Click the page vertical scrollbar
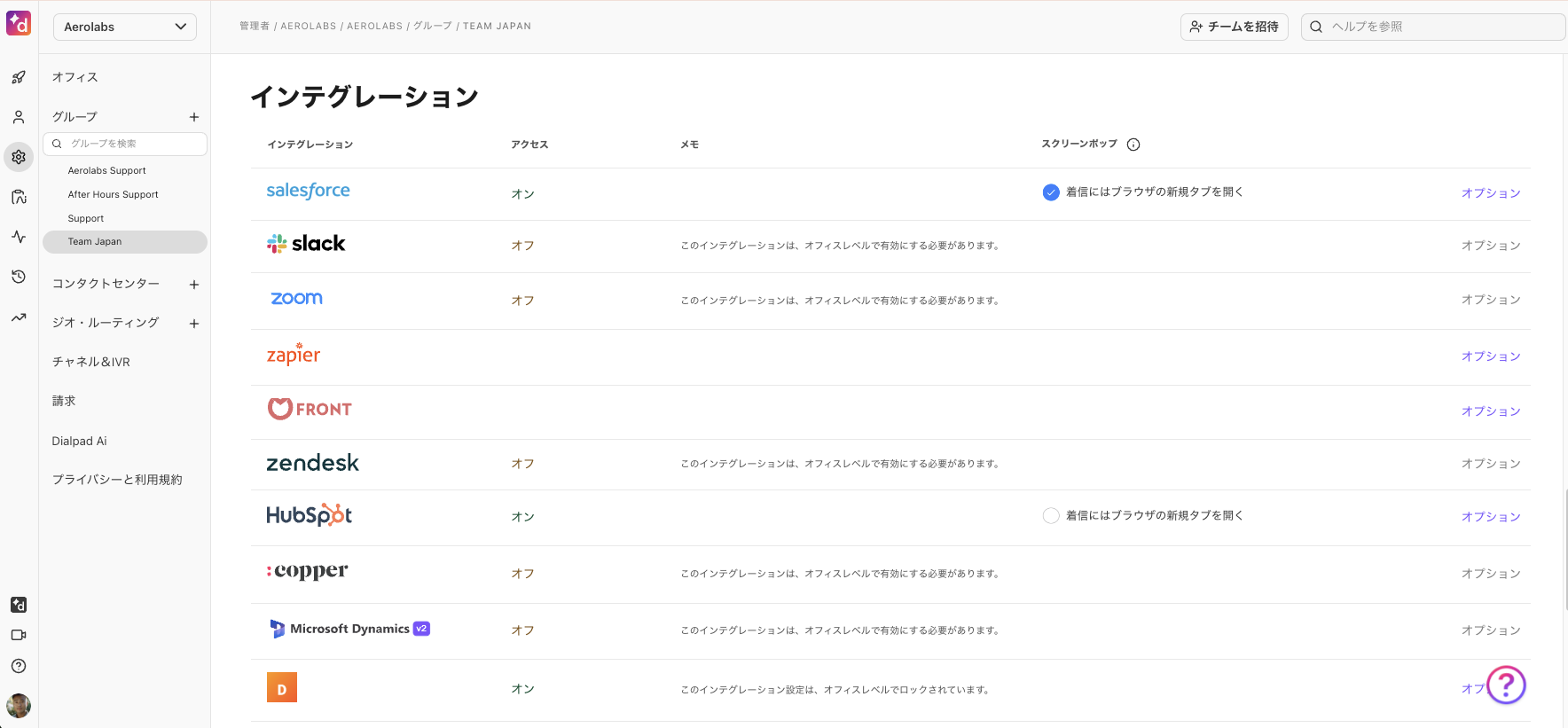Viewport: 1568px width, 728px height. 1565,550
